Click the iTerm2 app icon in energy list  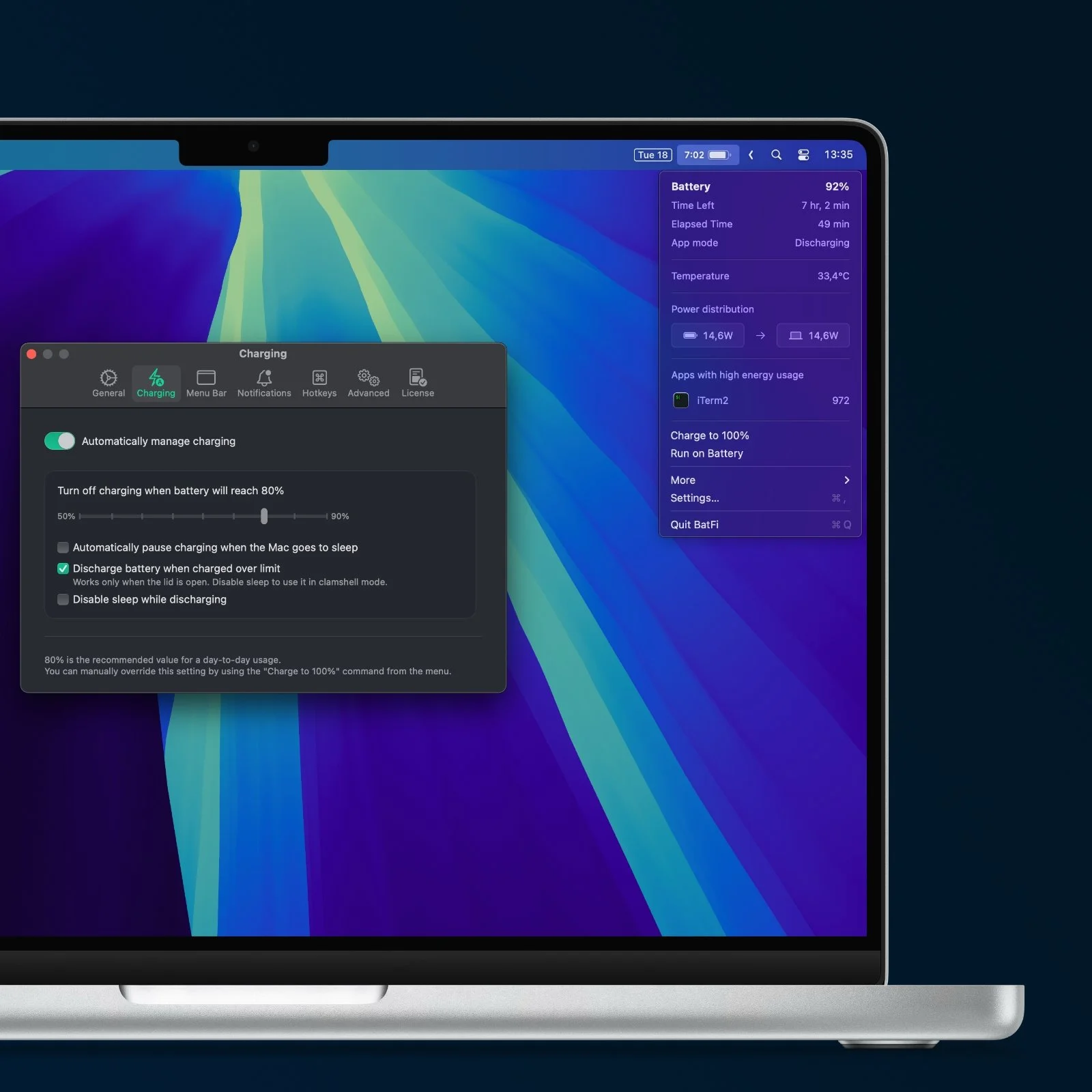coord(680,401)
